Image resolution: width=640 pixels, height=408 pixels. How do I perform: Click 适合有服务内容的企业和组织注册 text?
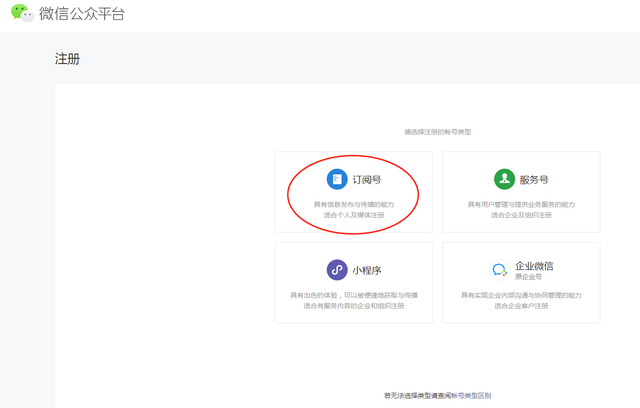354,306
